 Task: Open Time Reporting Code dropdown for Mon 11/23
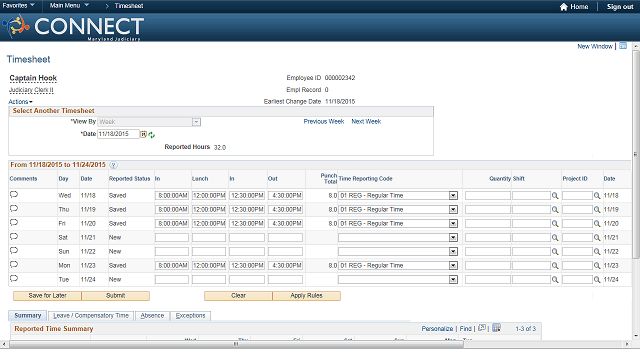pos(453,266)
